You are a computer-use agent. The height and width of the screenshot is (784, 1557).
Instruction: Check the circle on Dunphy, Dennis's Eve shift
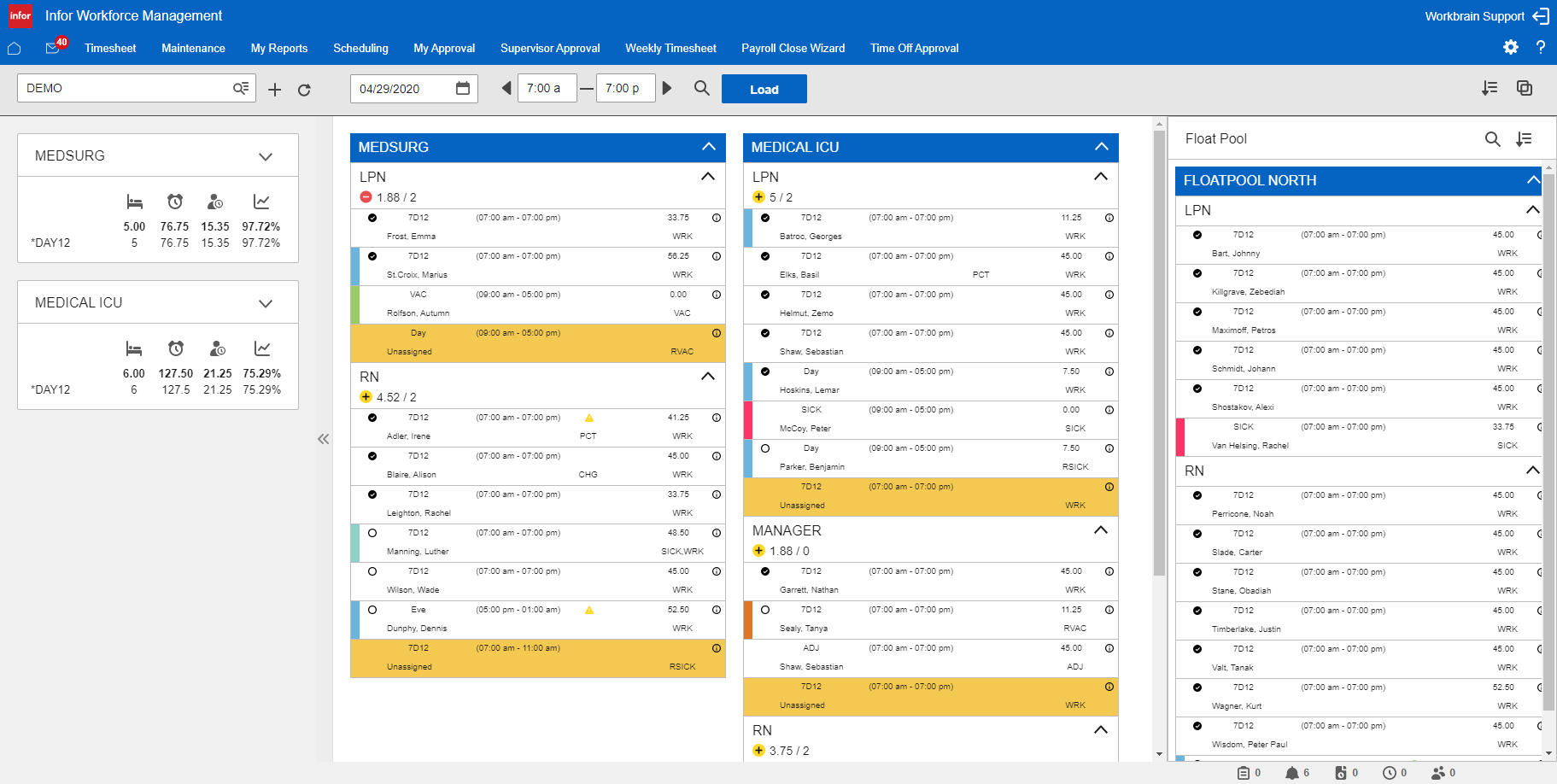pyautogui.click(x=372, y=610)
